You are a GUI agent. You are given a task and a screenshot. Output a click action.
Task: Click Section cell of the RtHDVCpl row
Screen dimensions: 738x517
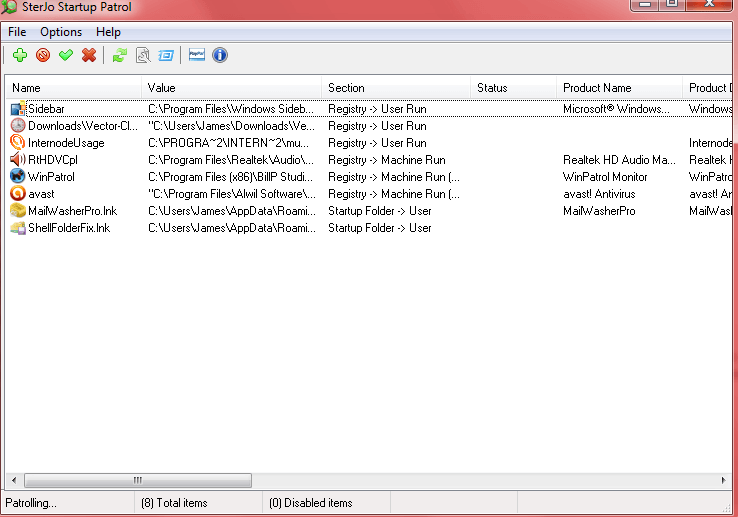pos(386,160)
